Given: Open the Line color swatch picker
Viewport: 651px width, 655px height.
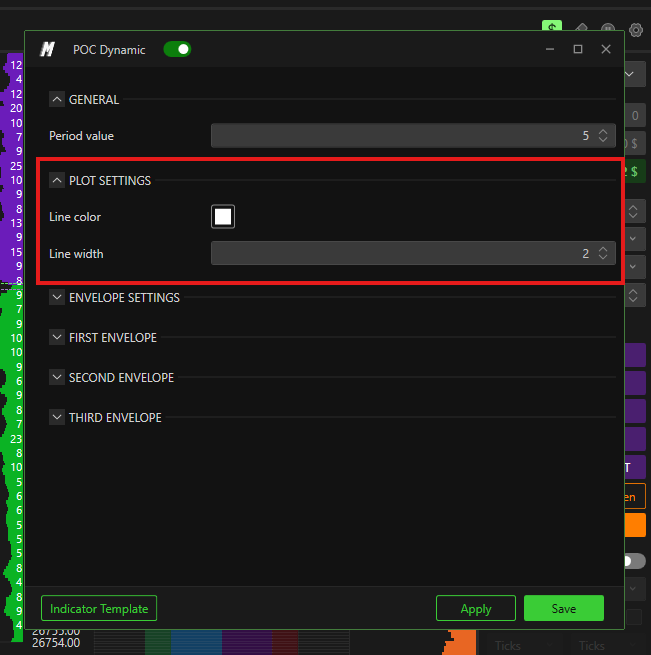Looking at the screenshot, I should pos(223,216).
